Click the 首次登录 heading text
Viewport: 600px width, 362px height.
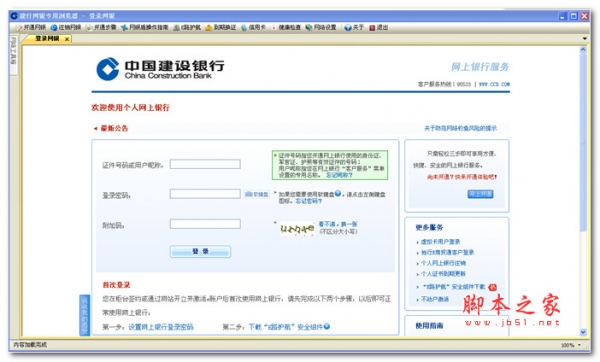tap(116, 285)
